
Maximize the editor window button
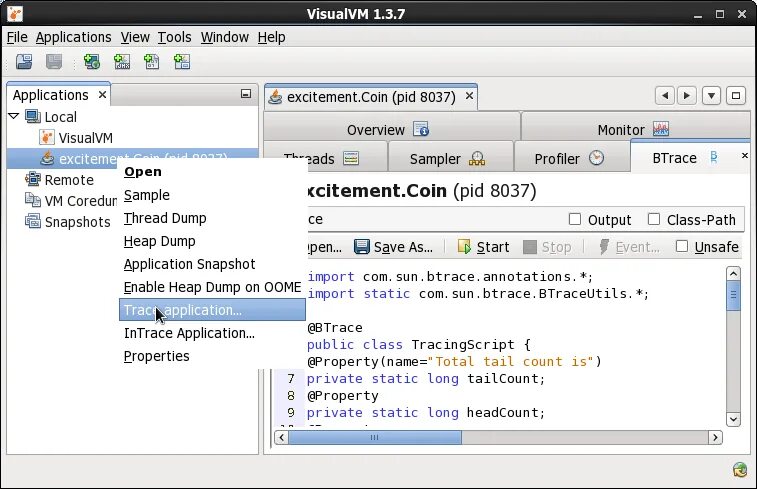click(736, 96)
